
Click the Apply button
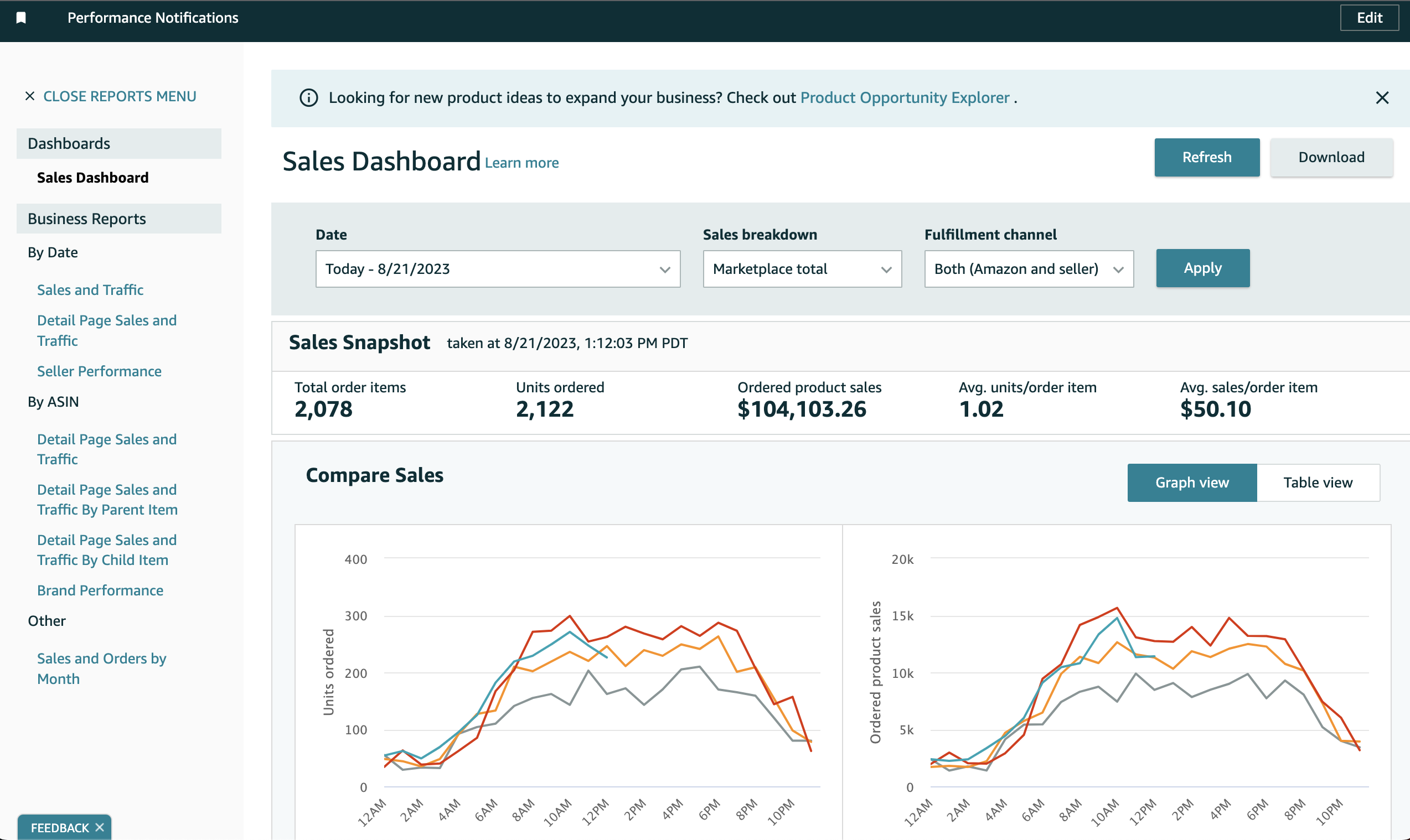[x=1202, y=268]
